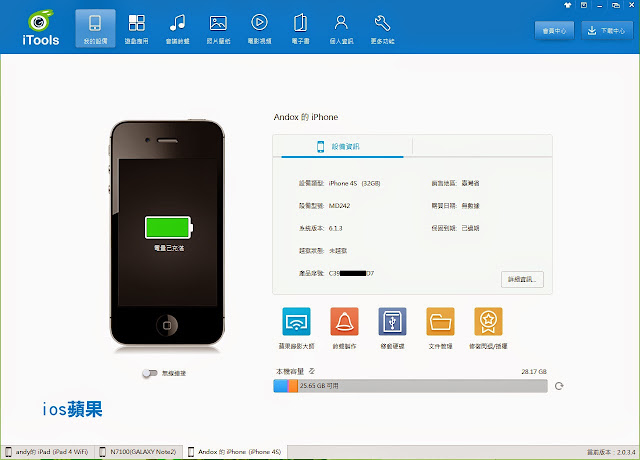Viewport: 640px width, 460px height.
Task: Refresh the storage capacity bar
Action: point(559,386)
